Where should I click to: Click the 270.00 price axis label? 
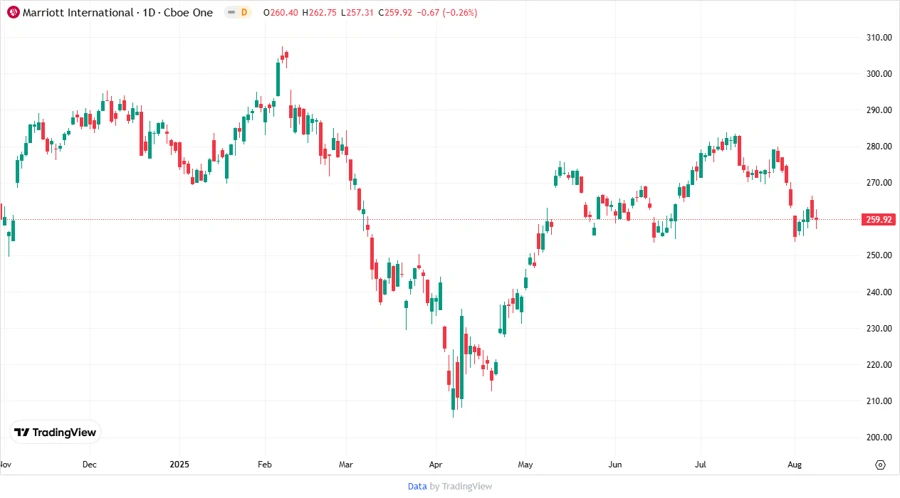[879, 182]
